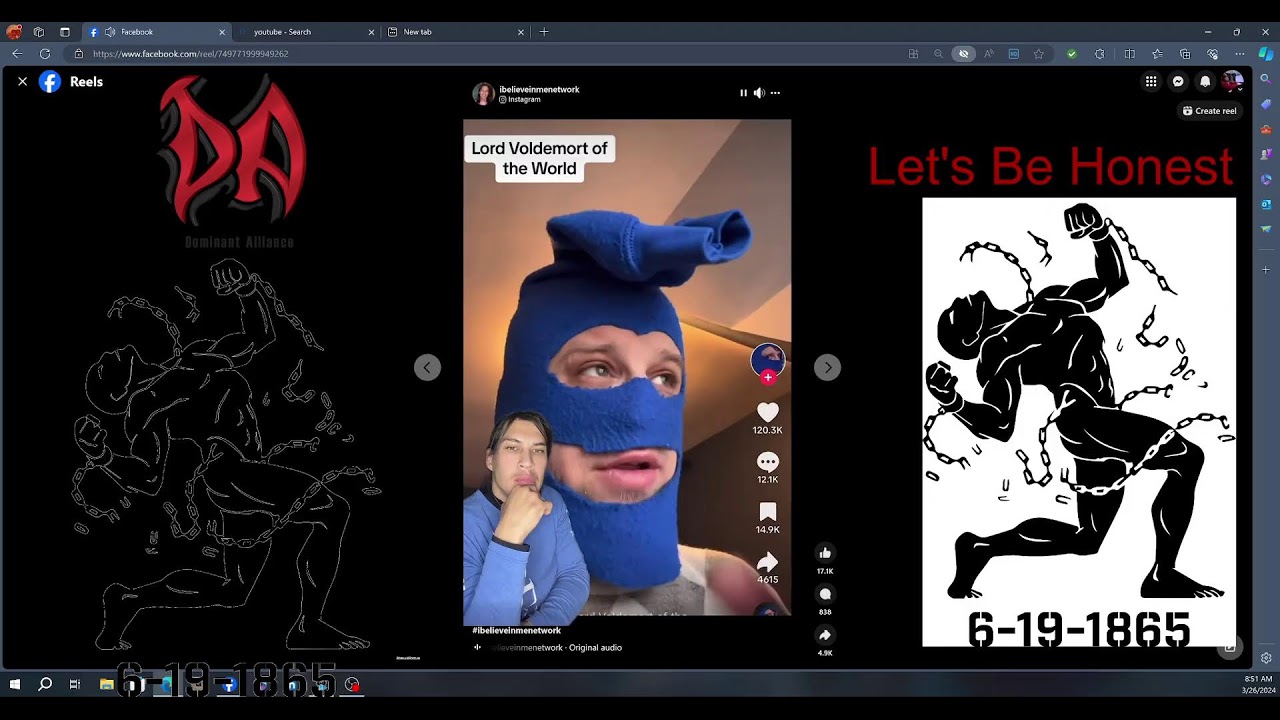Open Messenger chats icon
1280x720 pixels.
click(x=1178, y=82)
